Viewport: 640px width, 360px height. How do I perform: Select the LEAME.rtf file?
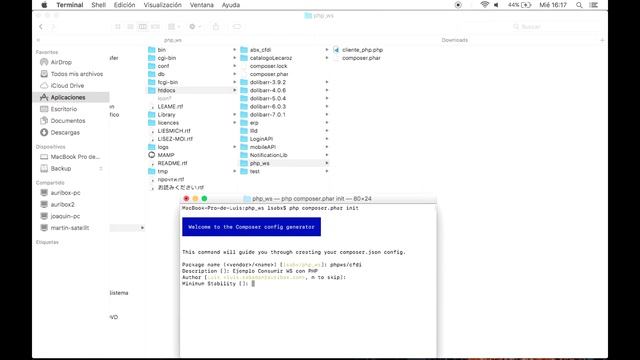coord(170,107)
